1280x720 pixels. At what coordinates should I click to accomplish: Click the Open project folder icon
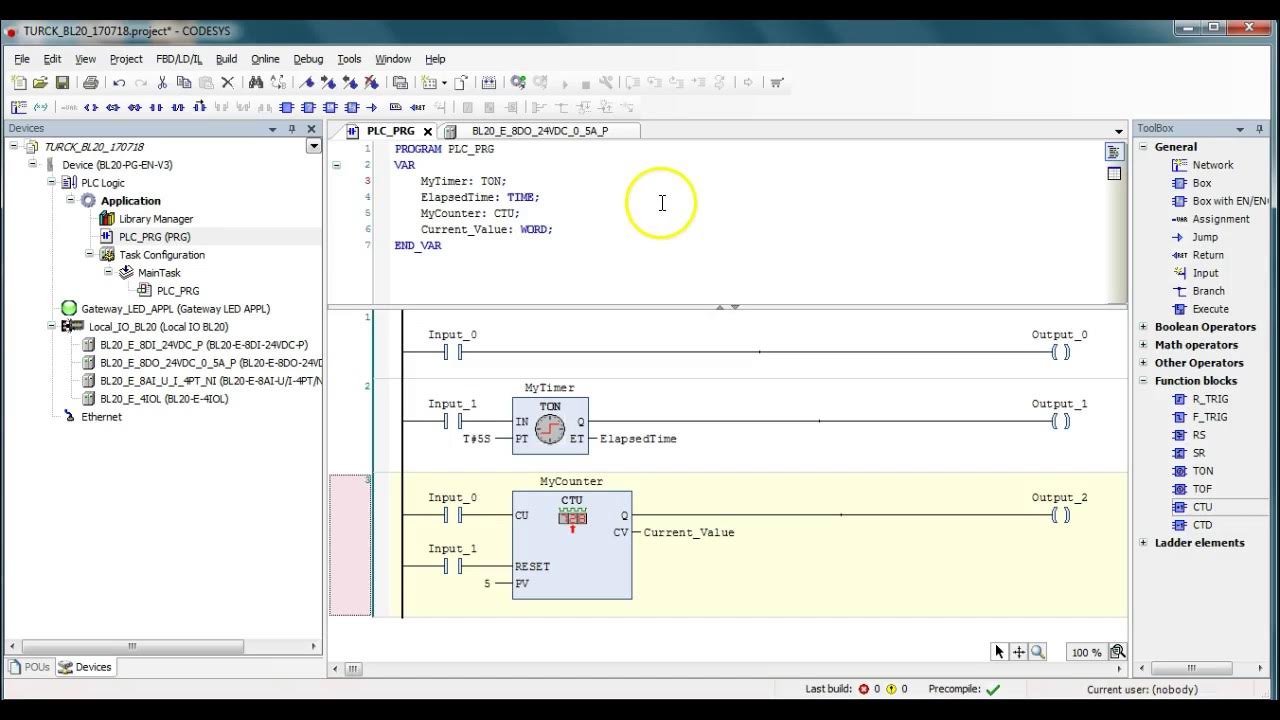(x=40, y=83)
